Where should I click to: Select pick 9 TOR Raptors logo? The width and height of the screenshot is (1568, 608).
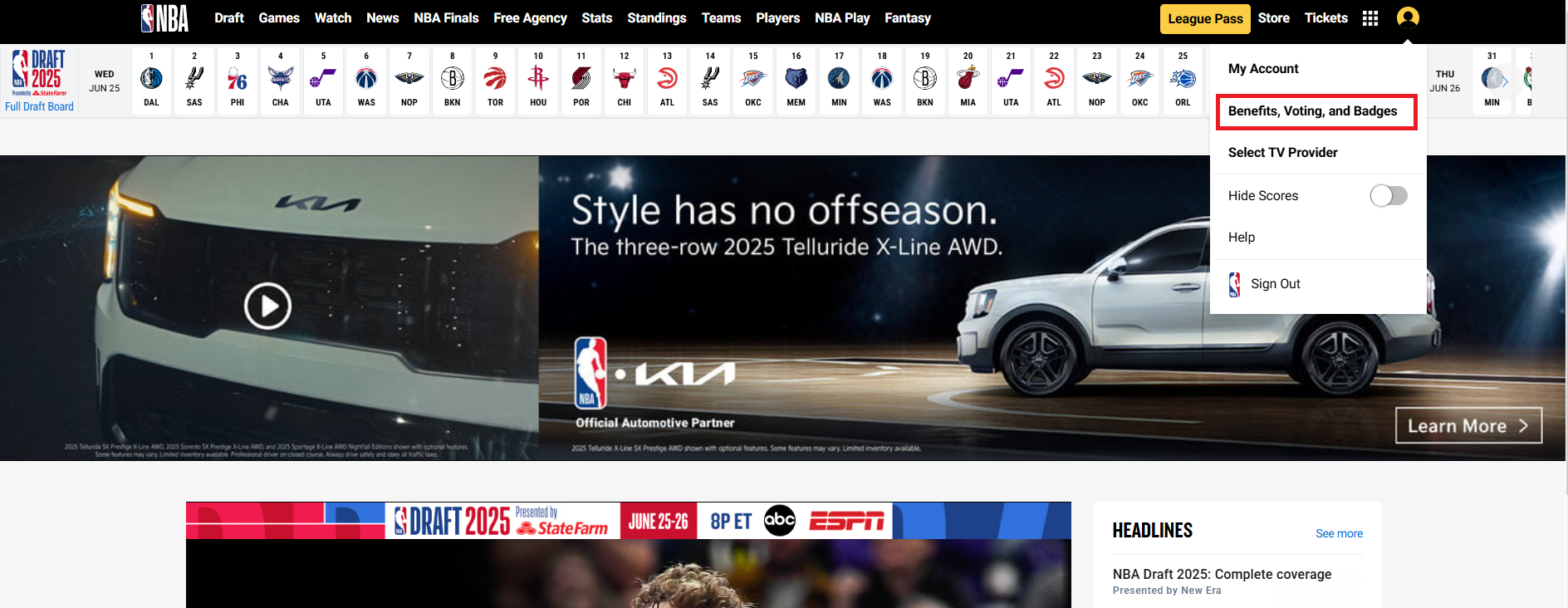495,78
